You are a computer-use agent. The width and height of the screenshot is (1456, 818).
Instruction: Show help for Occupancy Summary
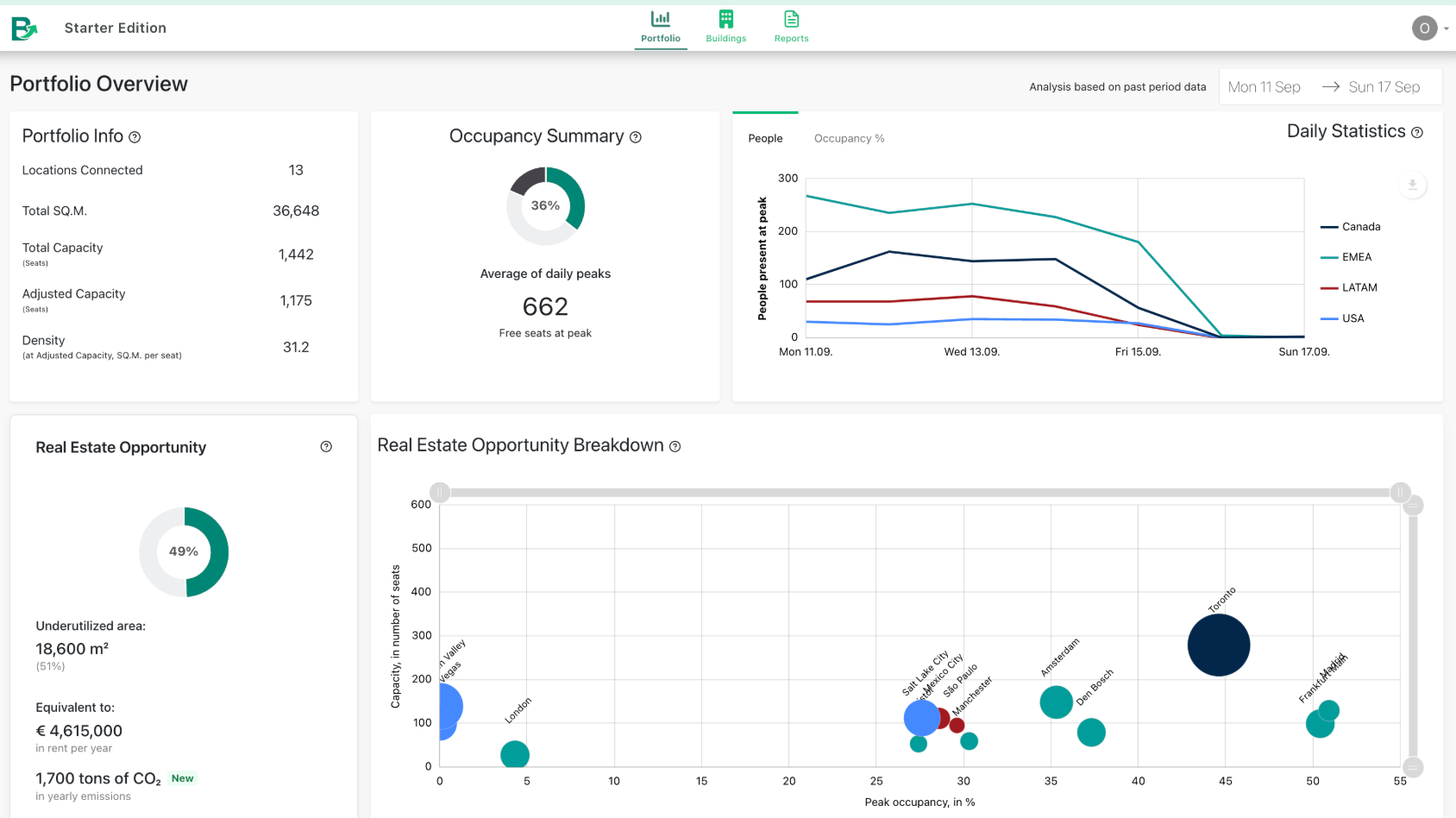tap(636, 137)
